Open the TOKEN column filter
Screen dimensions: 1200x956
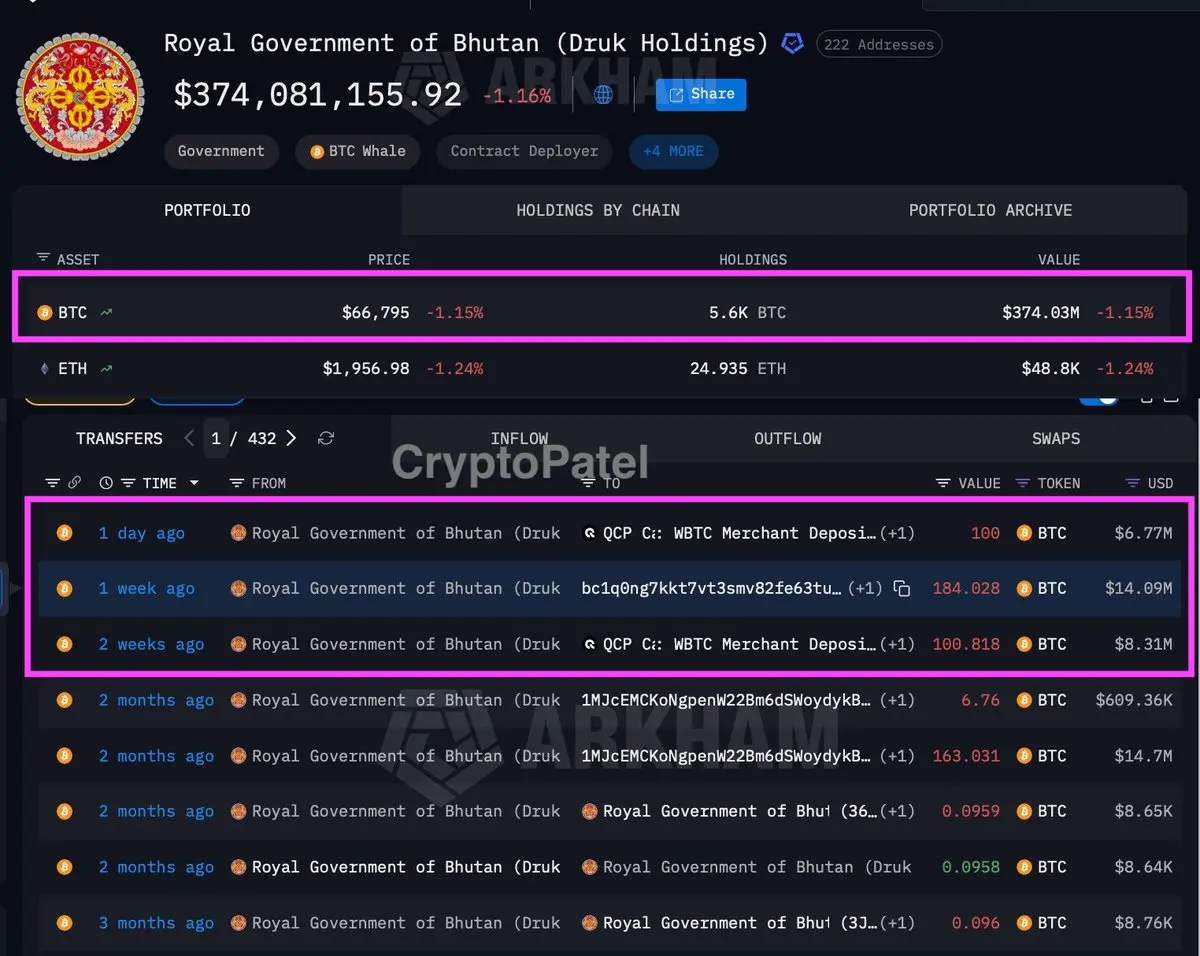point(1022,483)
